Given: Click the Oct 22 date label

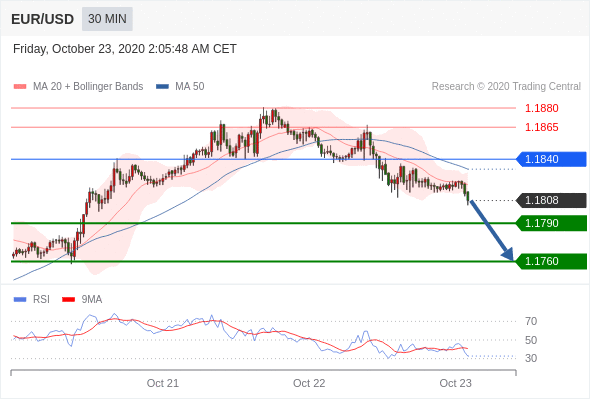Looking at the screenshot, I should pos(309,383).
